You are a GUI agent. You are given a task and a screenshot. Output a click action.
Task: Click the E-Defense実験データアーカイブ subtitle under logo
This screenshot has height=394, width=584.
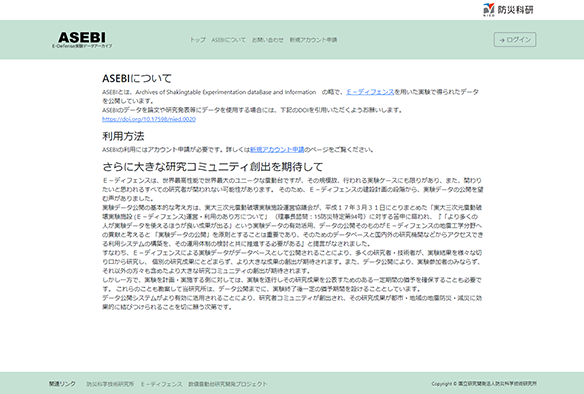pyautogui.click(x=82, y=46)
